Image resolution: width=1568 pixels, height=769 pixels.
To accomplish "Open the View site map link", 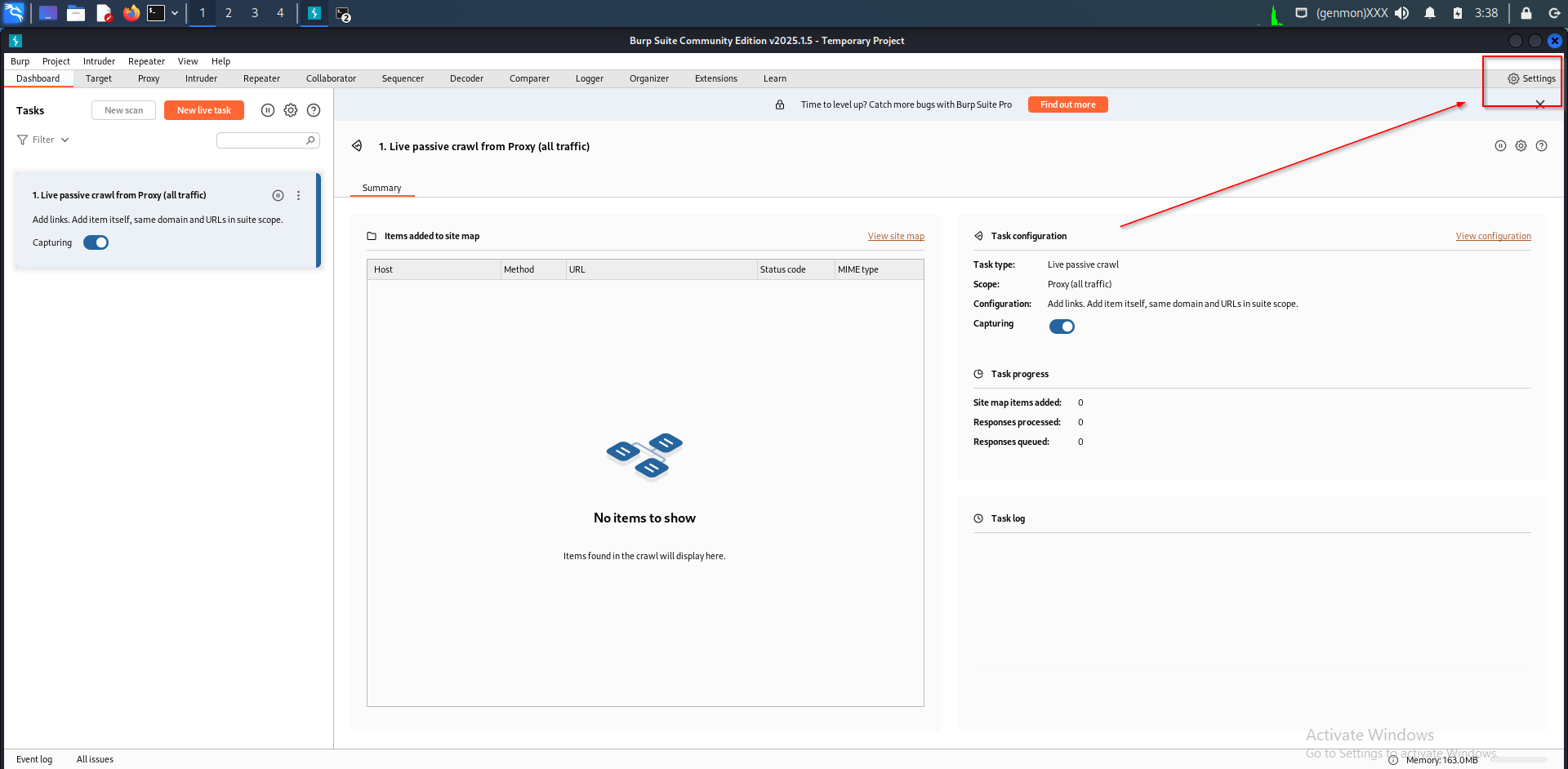I will (x=896, y=236).
